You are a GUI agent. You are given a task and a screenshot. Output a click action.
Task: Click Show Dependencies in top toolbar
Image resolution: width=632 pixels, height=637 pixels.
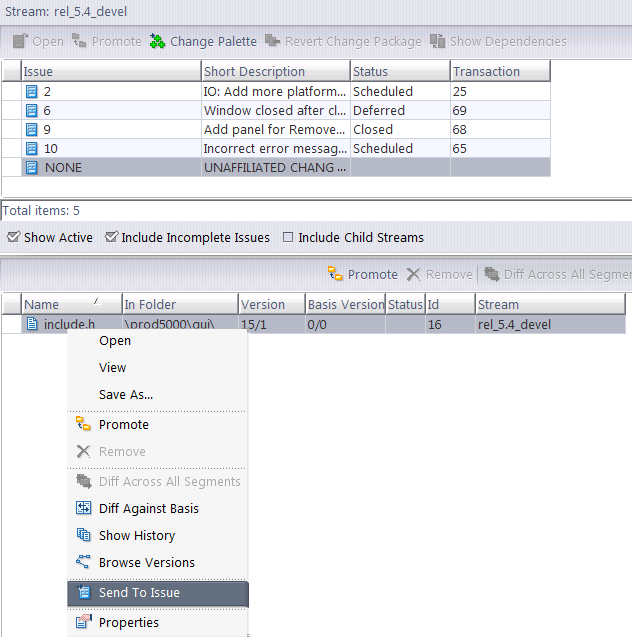pyautogui.click(x=498, y=41)
